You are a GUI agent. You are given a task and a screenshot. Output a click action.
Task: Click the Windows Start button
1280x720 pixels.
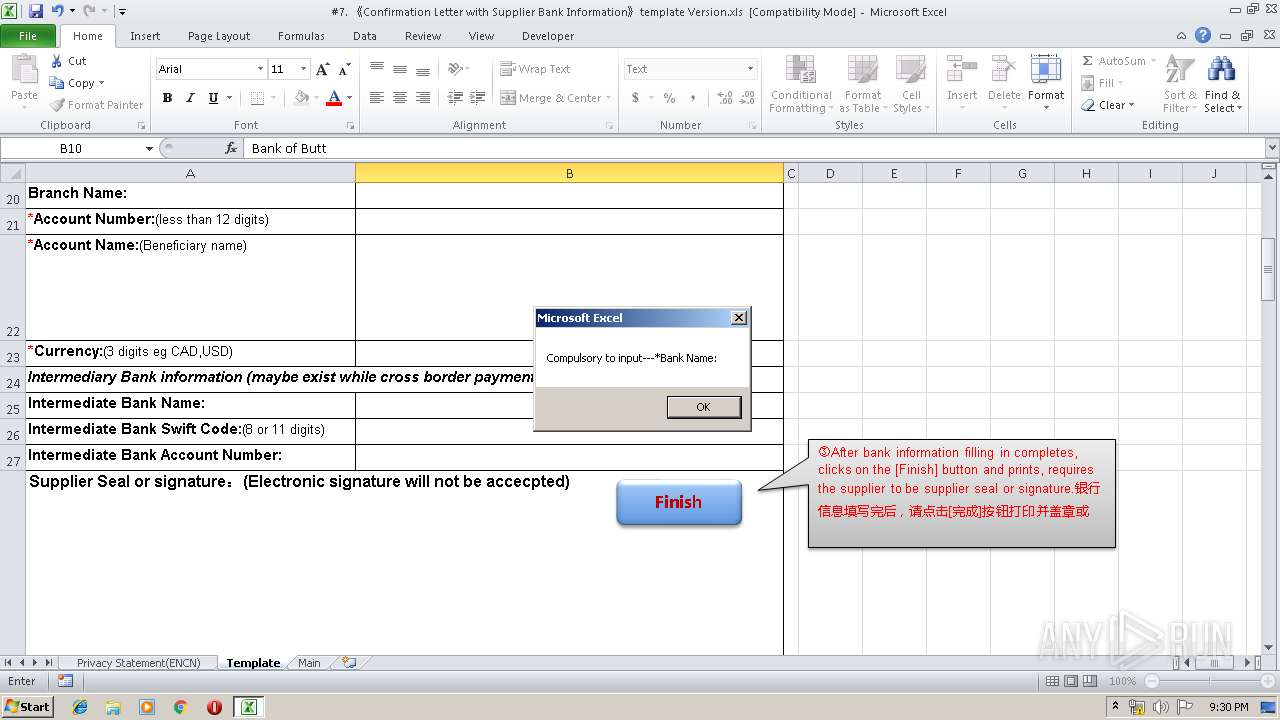click(27, 706)
